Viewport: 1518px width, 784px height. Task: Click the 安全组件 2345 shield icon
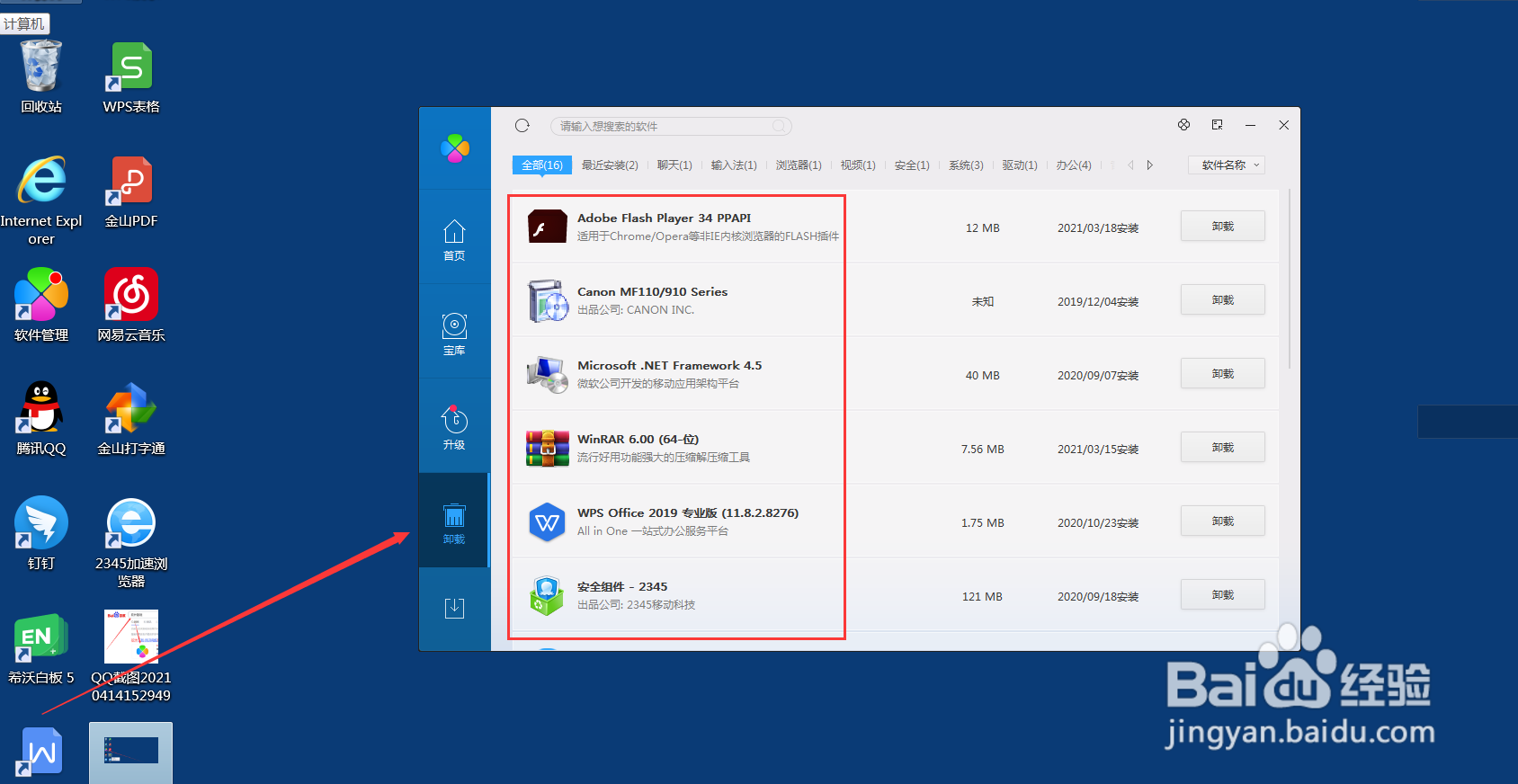point(547,595)
